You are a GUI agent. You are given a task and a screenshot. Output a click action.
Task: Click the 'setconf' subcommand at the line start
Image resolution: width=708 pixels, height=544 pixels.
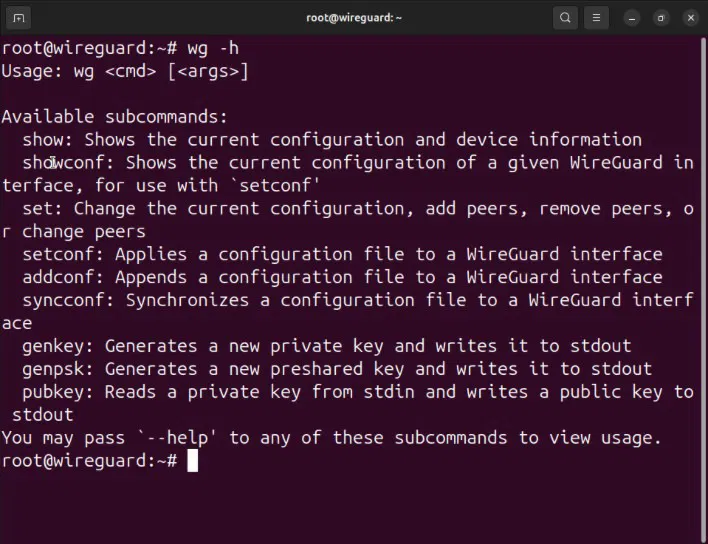pos(58,254)
